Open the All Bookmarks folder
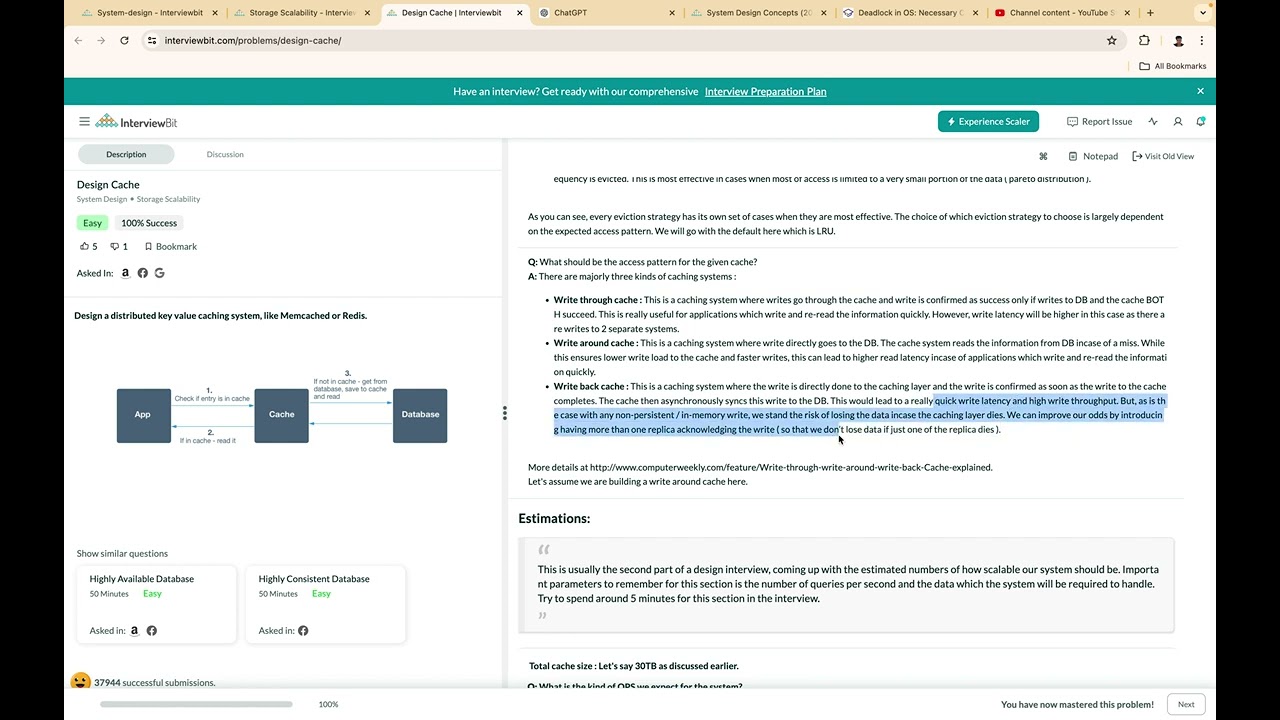The height and width of the screenshot is (720, 1280). click(x=1173, y=66)
